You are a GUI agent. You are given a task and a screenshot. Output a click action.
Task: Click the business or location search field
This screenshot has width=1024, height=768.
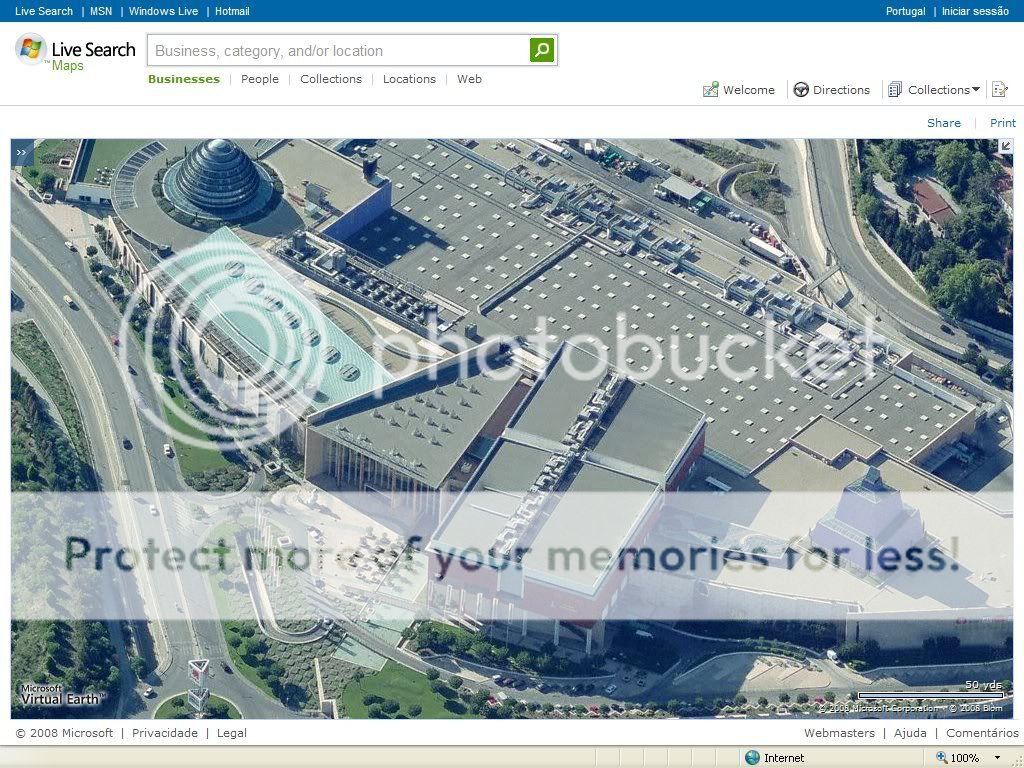338,51
